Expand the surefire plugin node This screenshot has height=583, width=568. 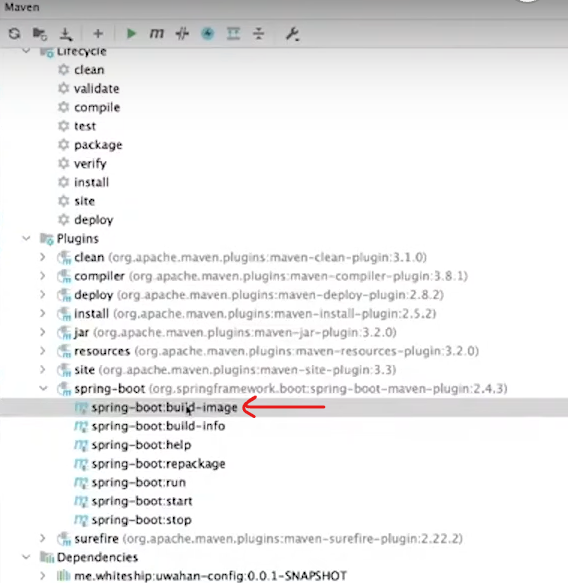pyautogui.click(x=43, y=538)
